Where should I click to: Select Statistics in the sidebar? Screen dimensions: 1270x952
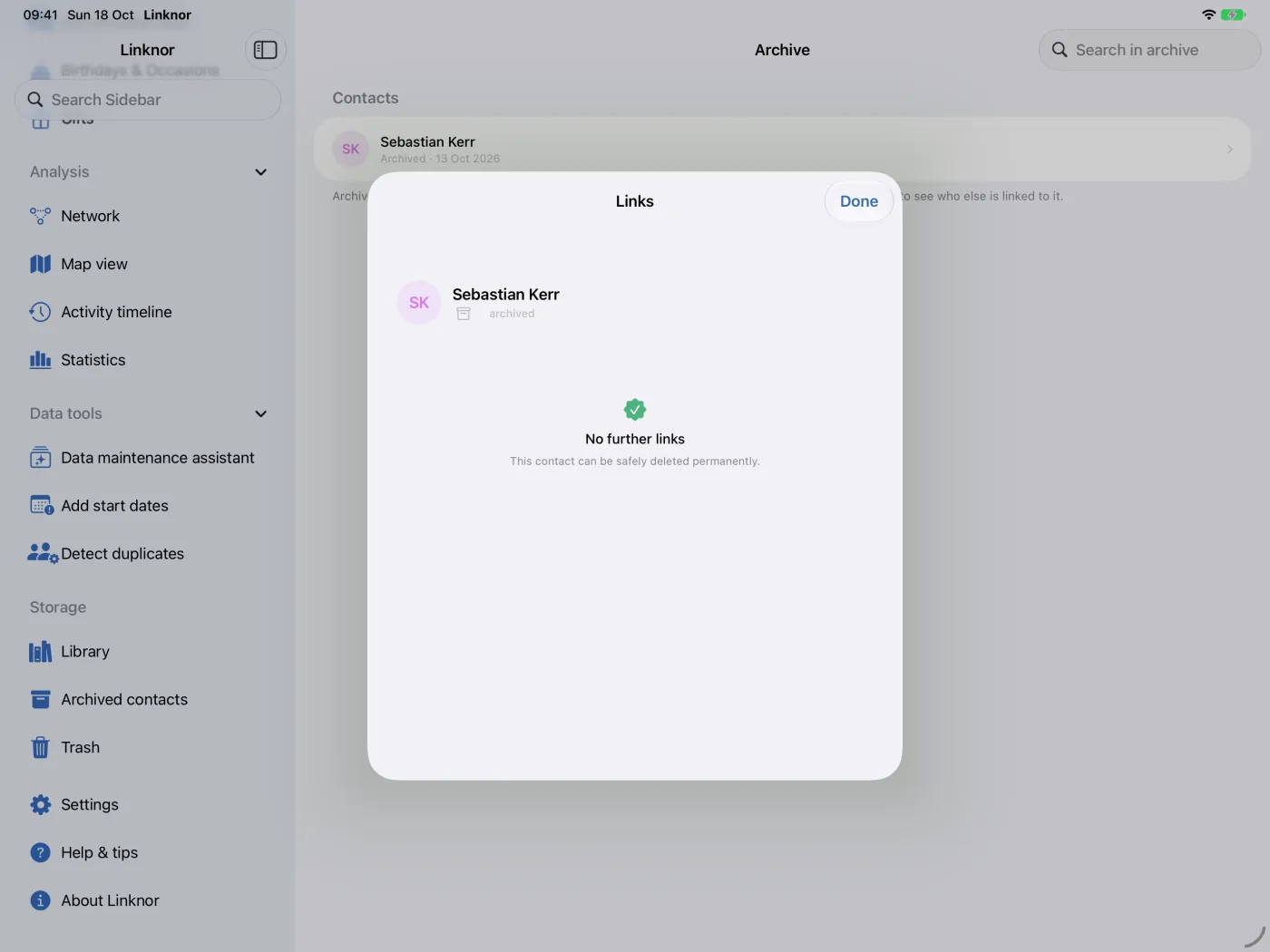148,360
